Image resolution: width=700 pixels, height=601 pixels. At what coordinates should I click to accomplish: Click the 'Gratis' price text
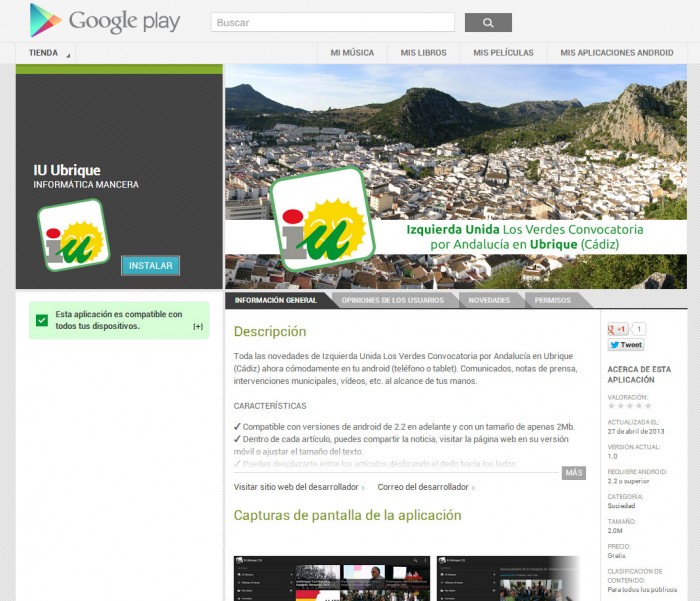(x=616, y=555)
